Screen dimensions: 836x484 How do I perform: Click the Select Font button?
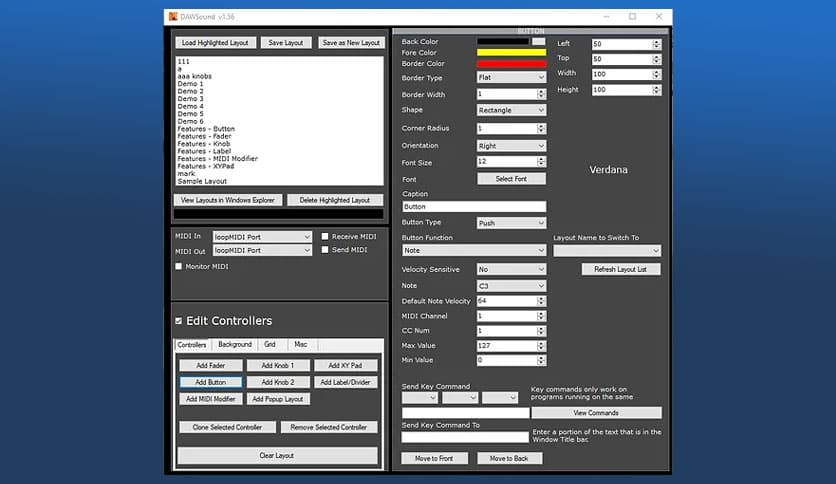[x=511, y=179]
